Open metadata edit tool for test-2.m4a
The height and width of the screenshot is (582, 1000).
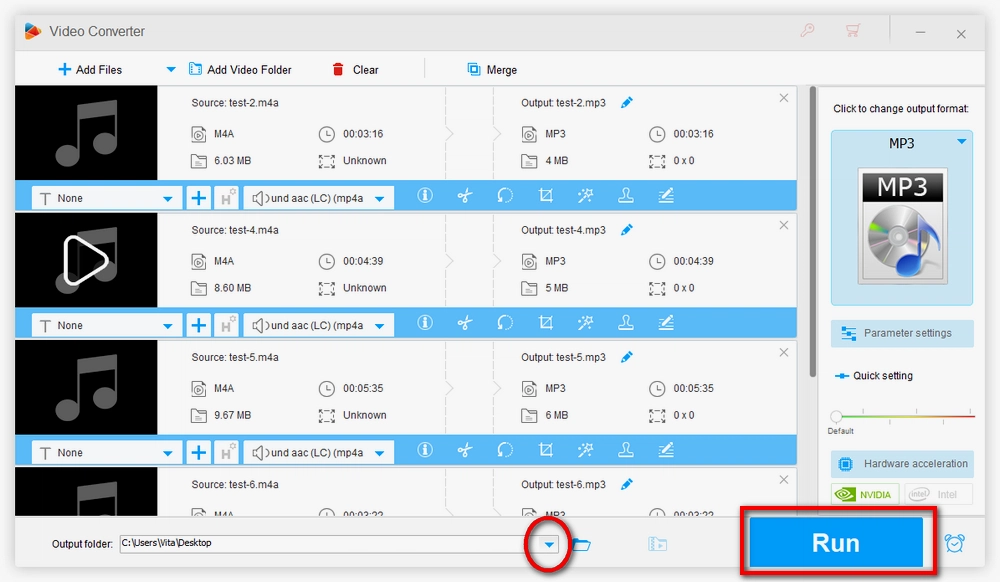pos(666,196)
